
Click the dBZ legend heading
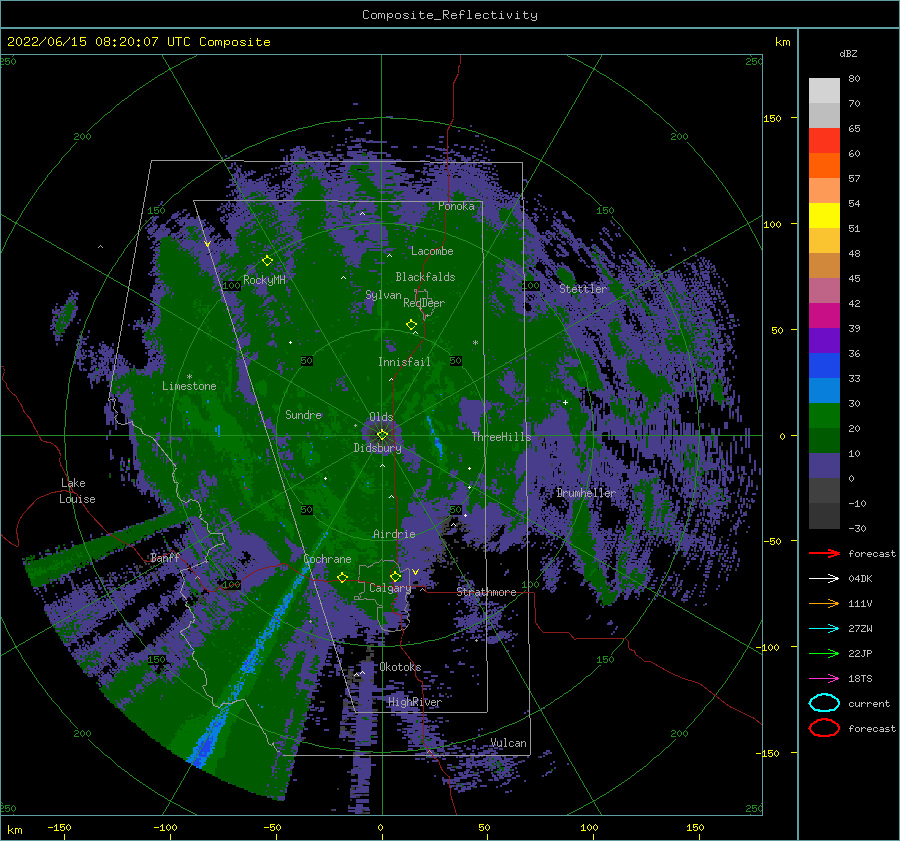point(848,53)
